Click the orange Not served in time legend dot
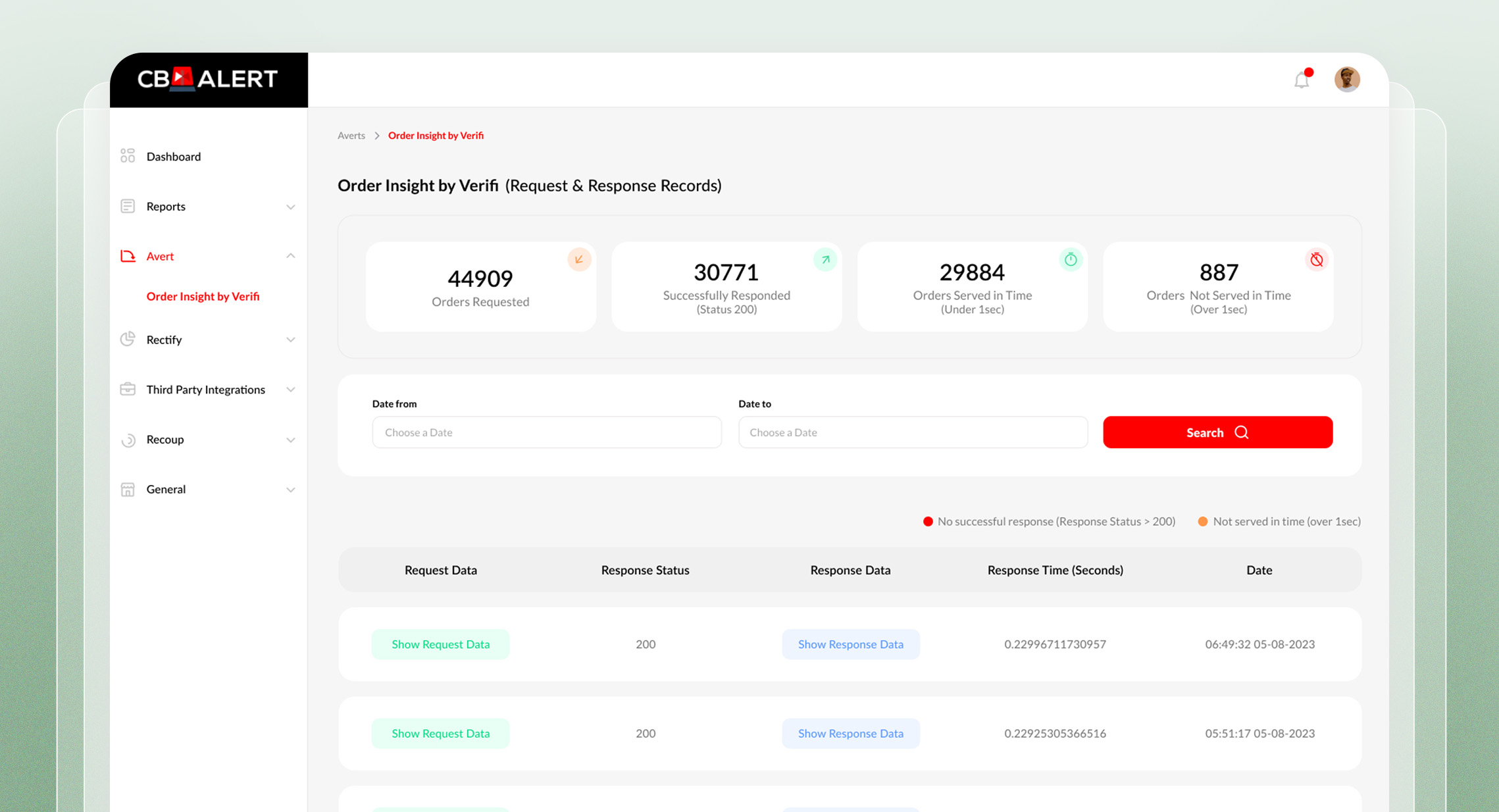 (1202, 521)
